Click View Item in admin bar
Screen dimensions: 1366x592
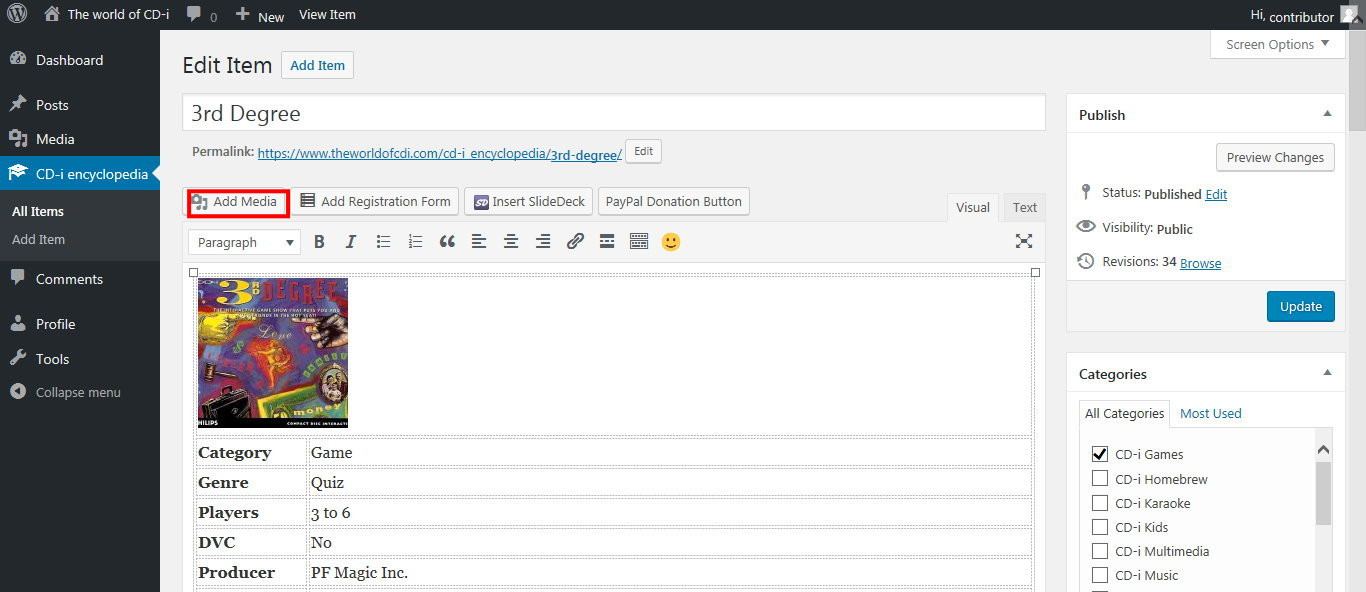tap(327, 14)
